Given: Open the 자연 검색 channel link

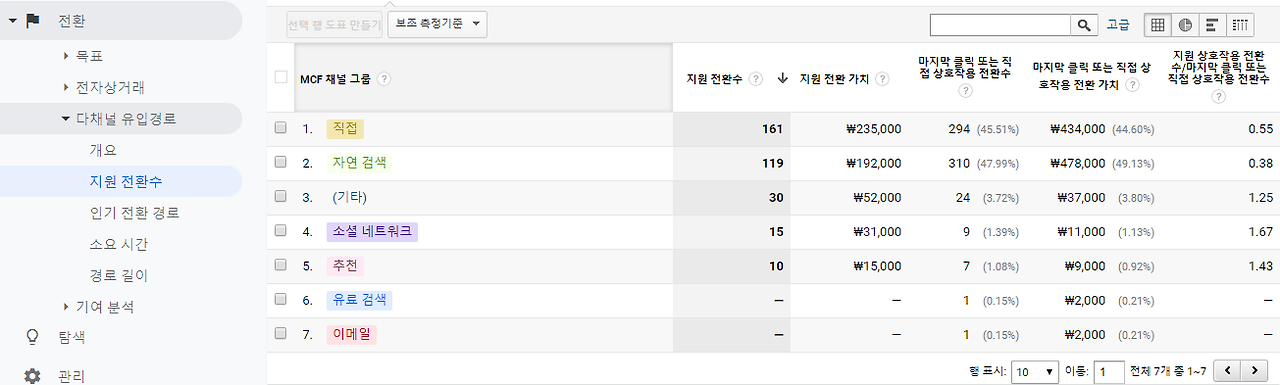Looking at the screenshot, I should (x=360, y=162).
